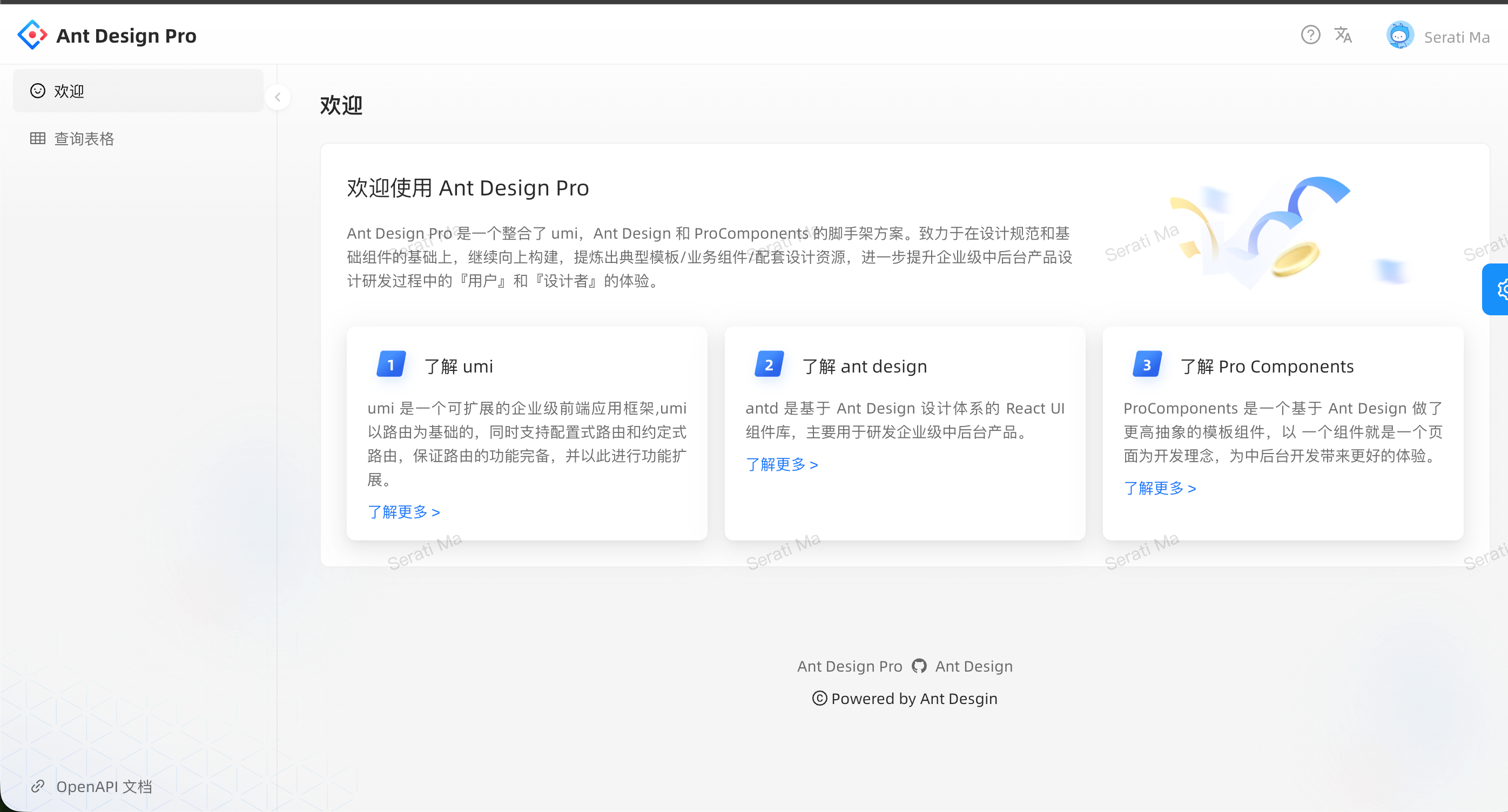Click the Ant Design Pro logo icon
The width and height of the screenshot is (1508, 812).
(32, 36)
